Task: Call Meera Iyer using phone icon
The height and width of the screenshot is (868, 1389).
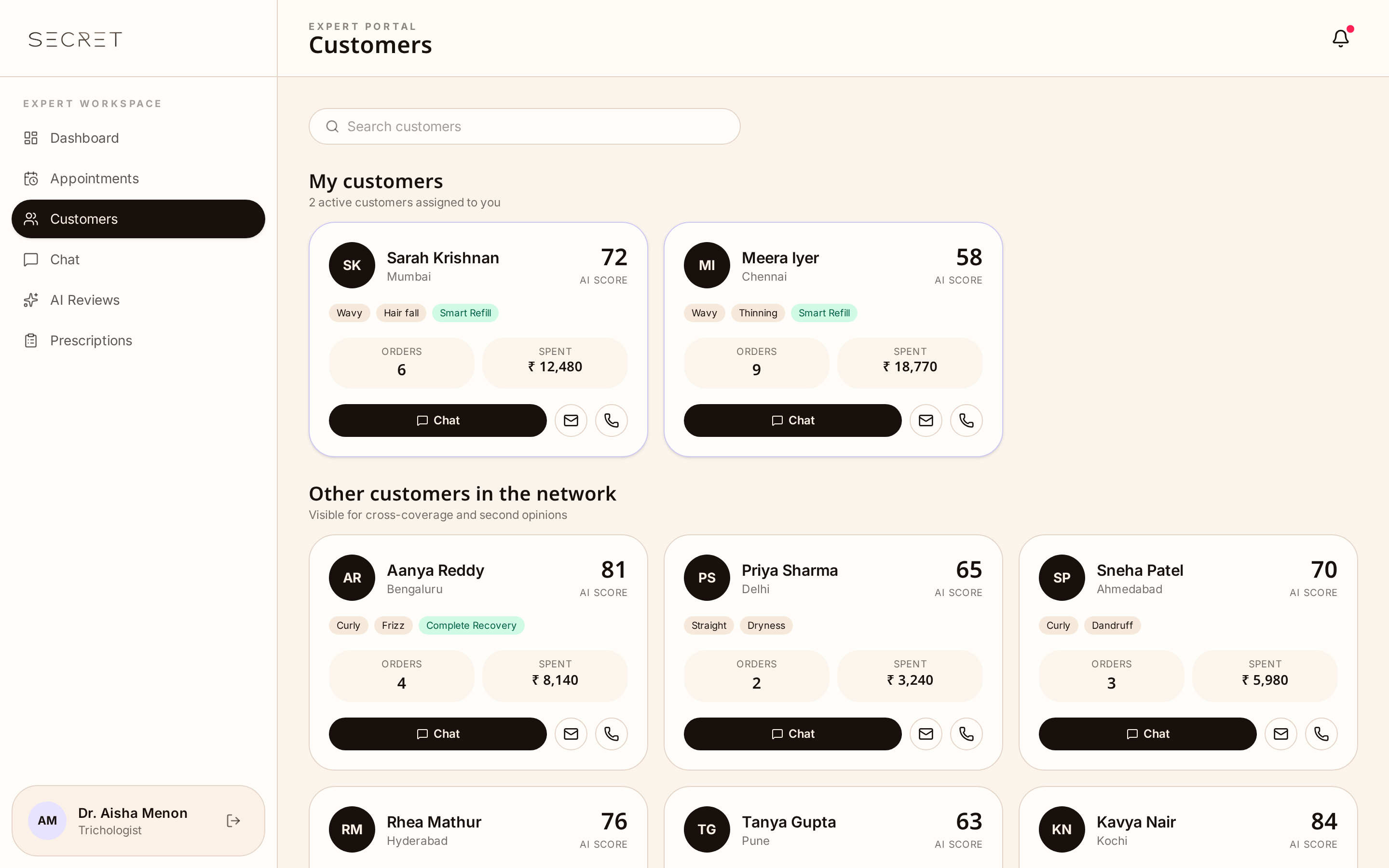Action: 967,420
